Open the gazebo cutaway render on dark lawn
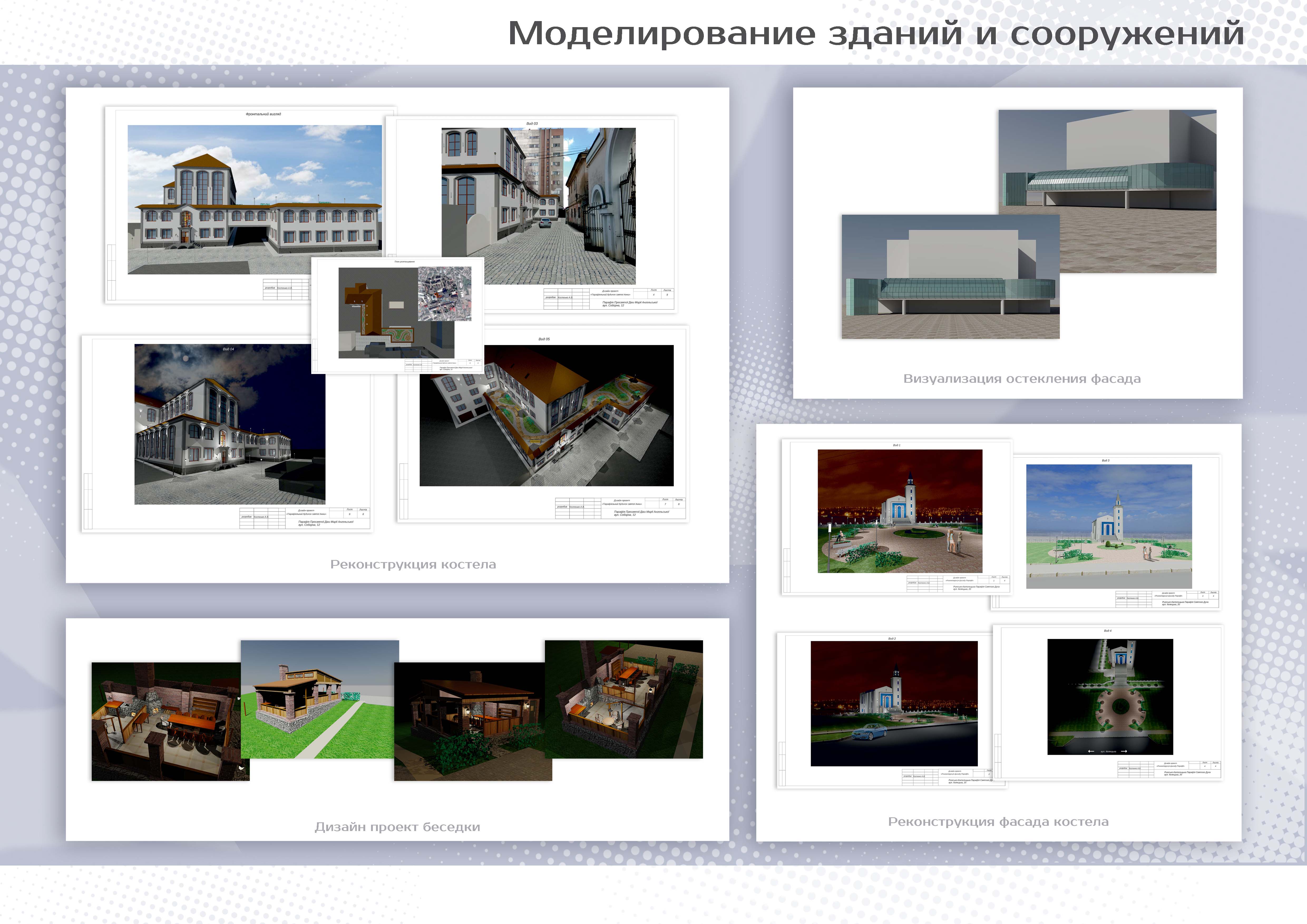The image size is (1307, 924). click(624, 699)
